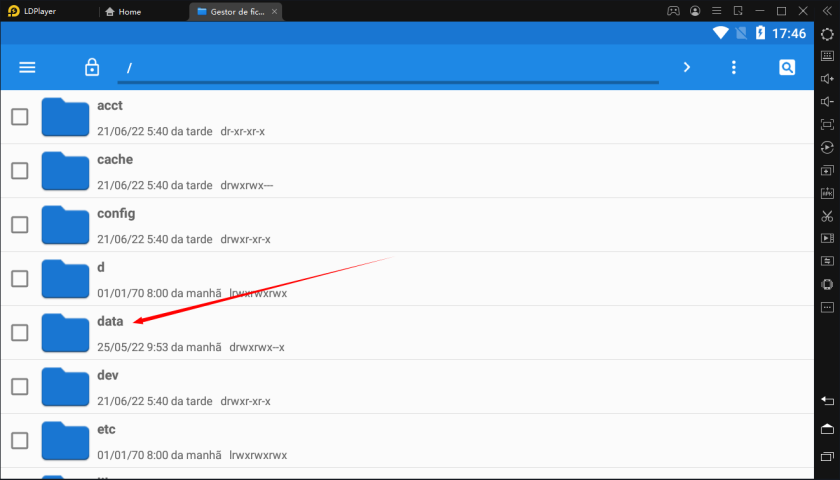This screenshot has width=840, height=480.
Task: Close the Gestor de fic... tab
Action: point(274,11)
